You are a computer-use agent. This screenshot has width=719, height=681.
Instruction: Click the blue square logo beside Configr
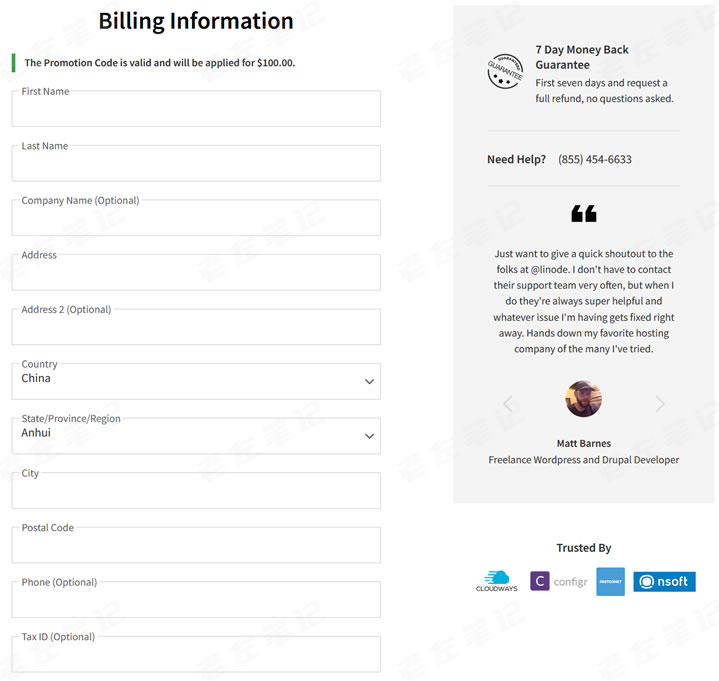pos(610,582)
